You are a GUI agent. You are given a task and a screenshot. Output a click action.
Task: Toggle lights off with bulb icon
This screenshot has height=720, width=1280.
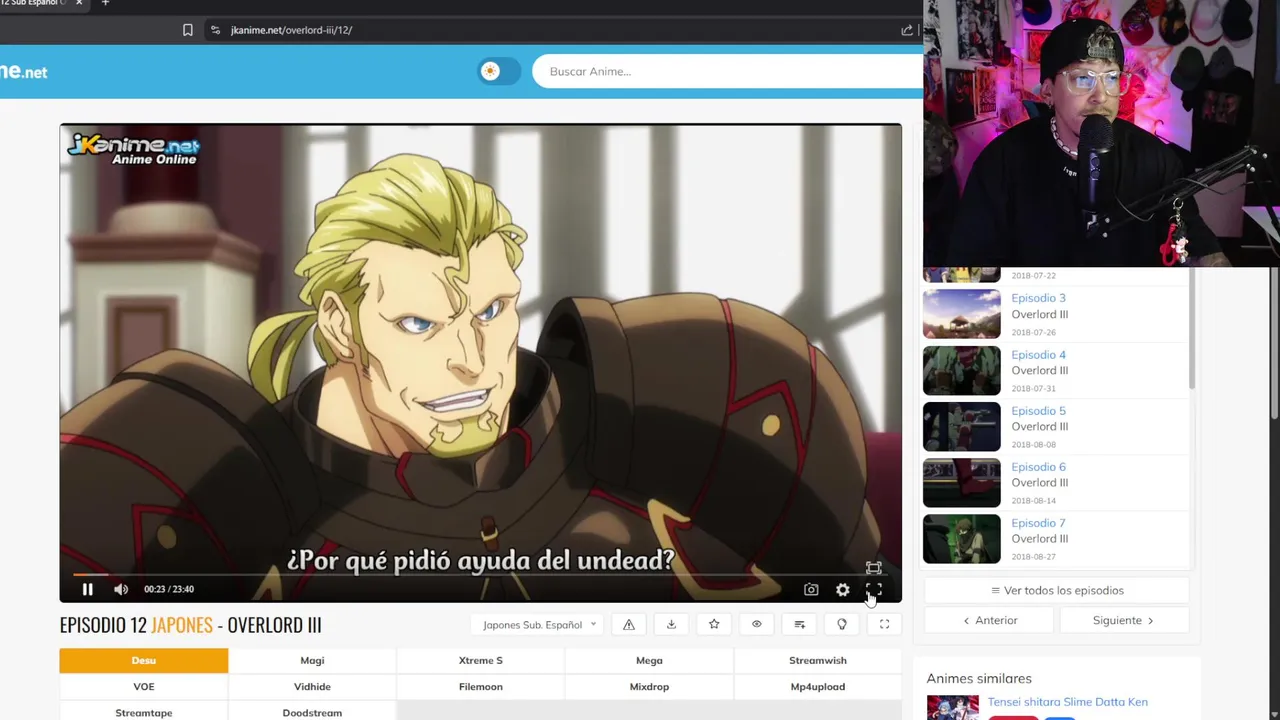(x=842, y=625)
